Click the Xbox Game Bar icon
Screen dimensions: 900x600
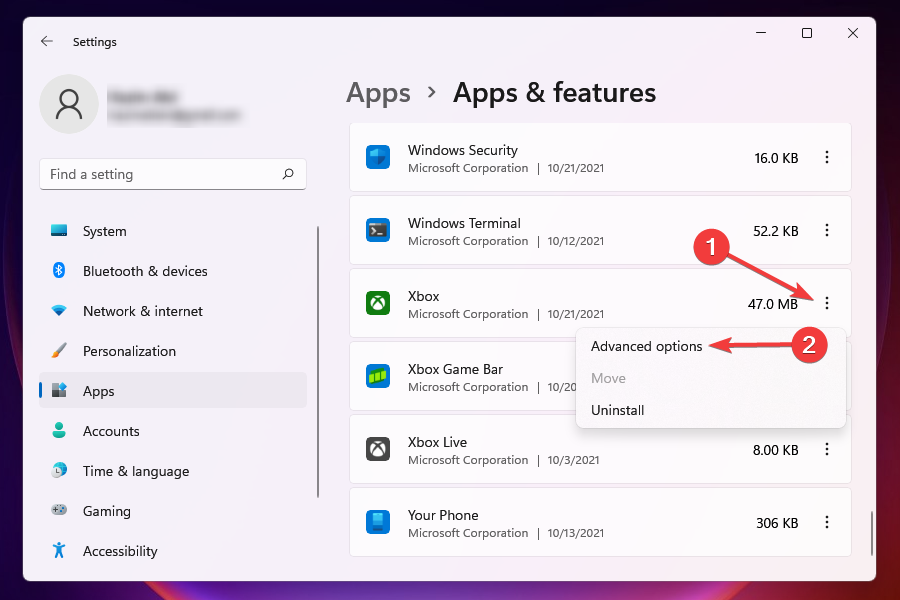(x=378, y=376)
